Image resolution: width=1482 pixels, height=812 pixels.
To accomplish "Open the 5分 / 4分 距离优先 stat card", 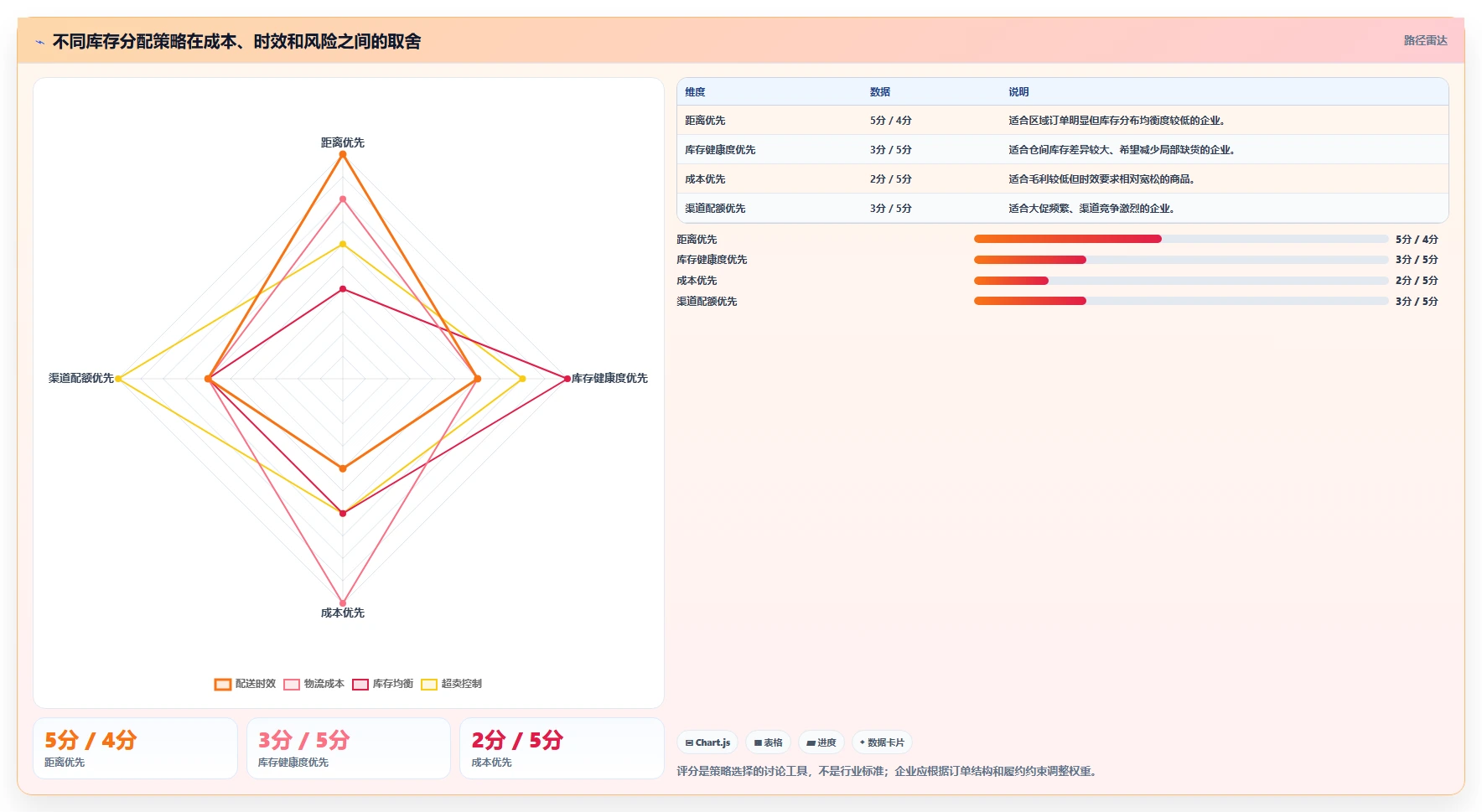I will (135, 748).
